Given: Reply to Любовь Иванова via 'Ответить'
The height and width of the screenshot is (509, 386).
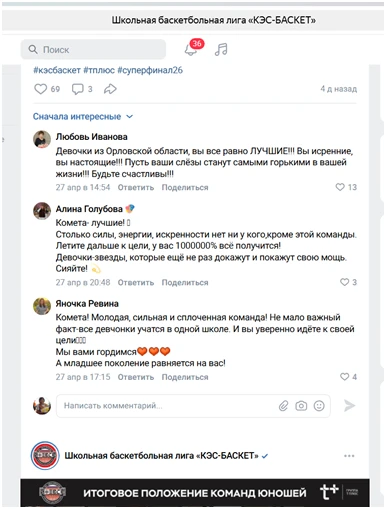Looking at the screenshot, I should (136, 187).
